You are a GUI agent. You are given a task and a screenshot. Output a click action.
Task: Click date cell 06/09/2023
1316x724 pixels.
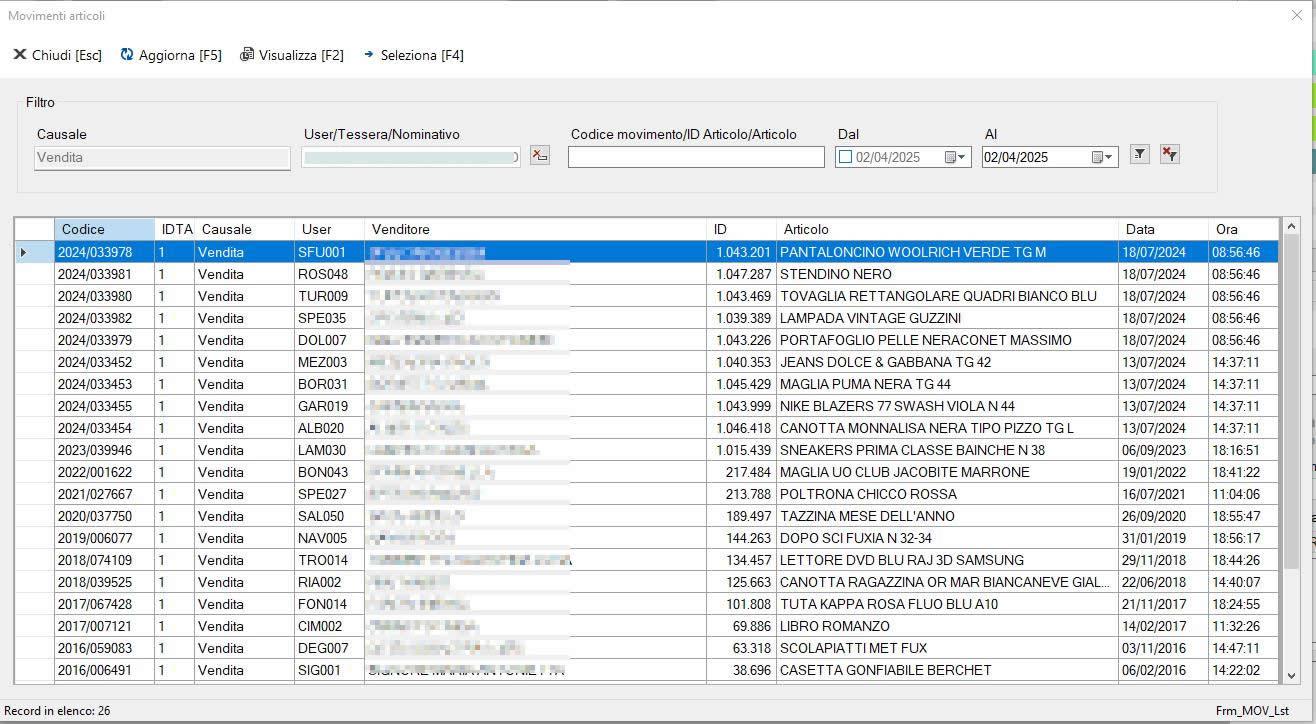tap(1163, 450)
